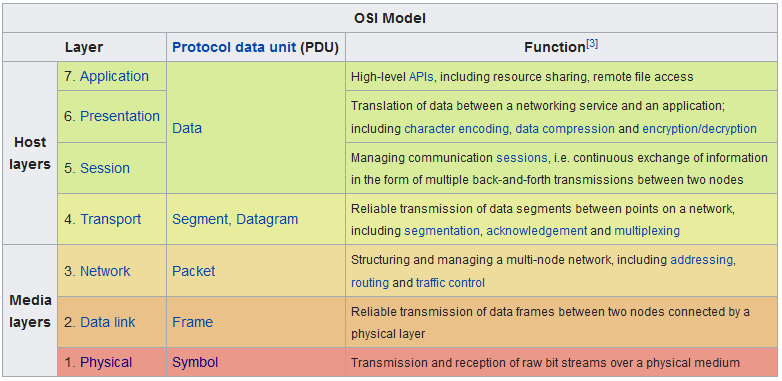The width and height of the screenshot is (782, 381).
Task: Open the acknowledgement link
Action: (x=537, y=231)
